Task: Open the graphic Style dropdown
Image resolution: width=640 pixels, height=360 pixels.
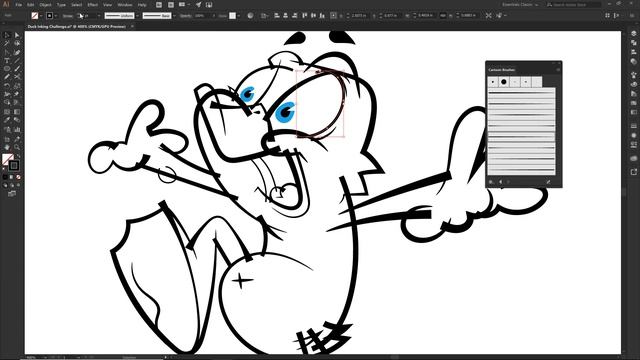Action: tap(239, 16)
